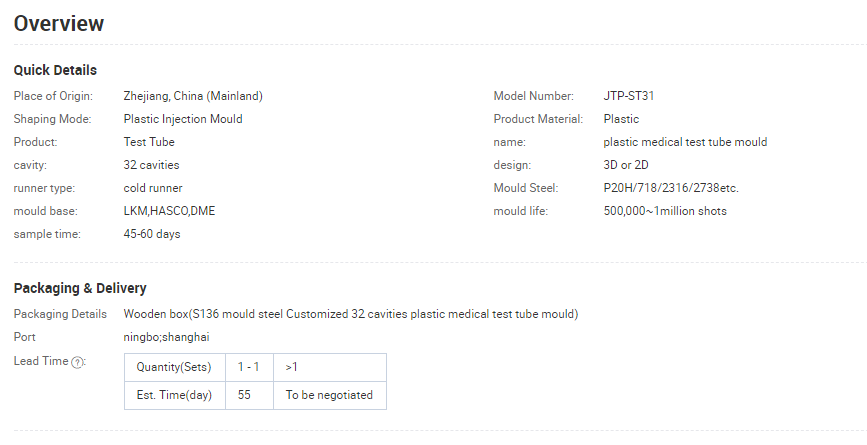Image resolution: width=867 pixels, height=445 pixels.
Task: Click the Lead Time help question-mark icon
Action: (x=77, y=362)
